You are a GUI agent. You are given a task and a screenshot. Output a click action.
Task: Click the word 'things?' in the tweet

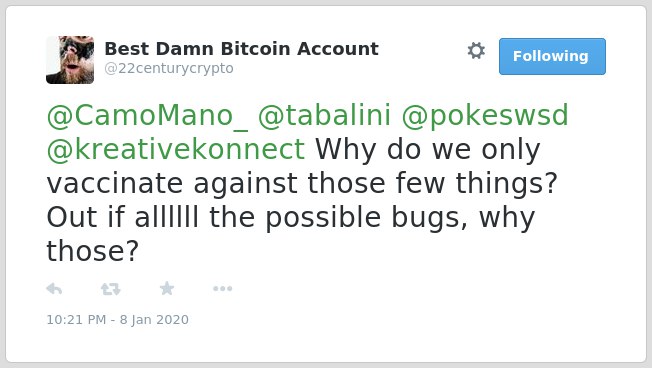(506, 184)
